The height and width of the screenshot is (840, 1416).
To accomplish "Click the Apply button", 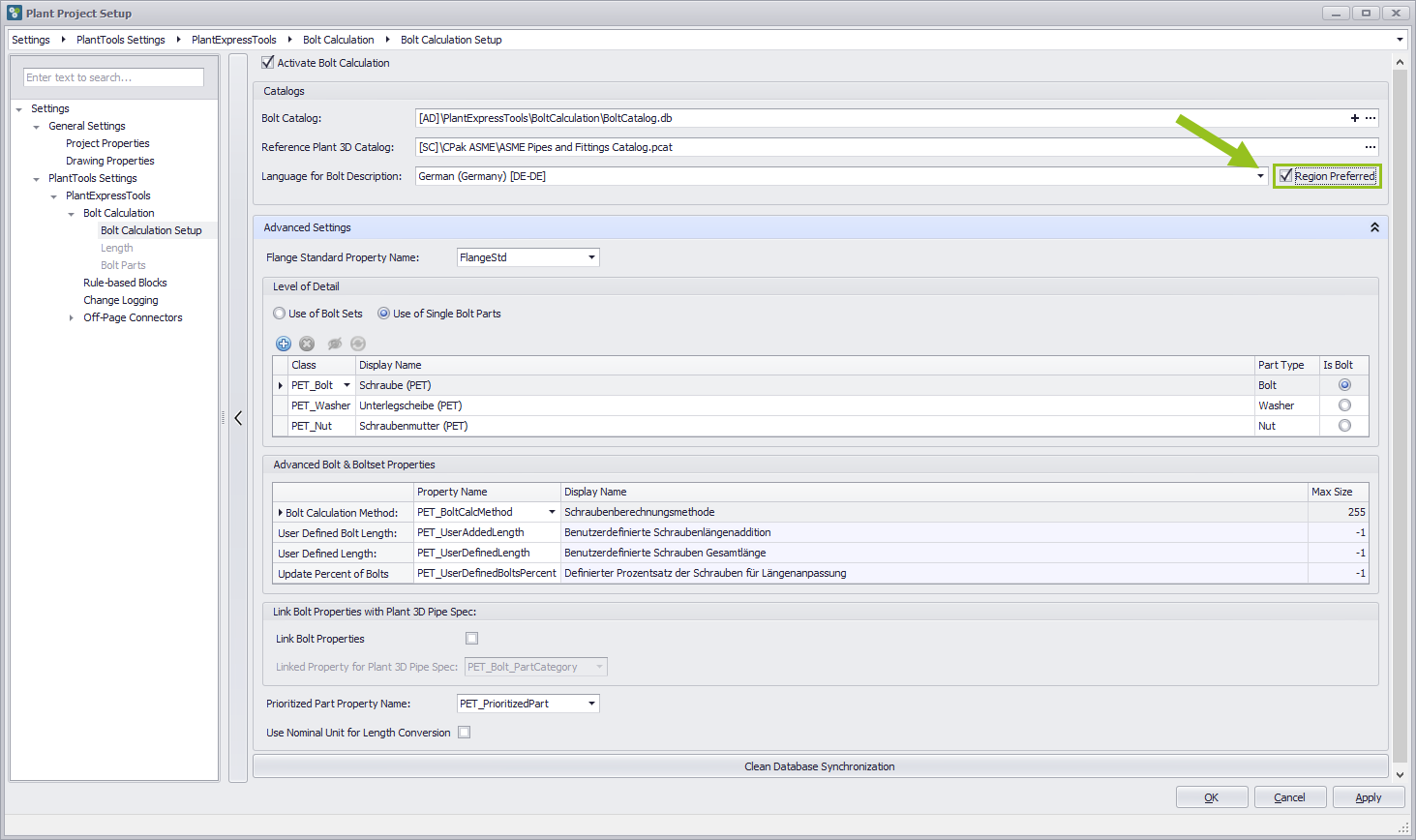I will tap(1369, 797).
